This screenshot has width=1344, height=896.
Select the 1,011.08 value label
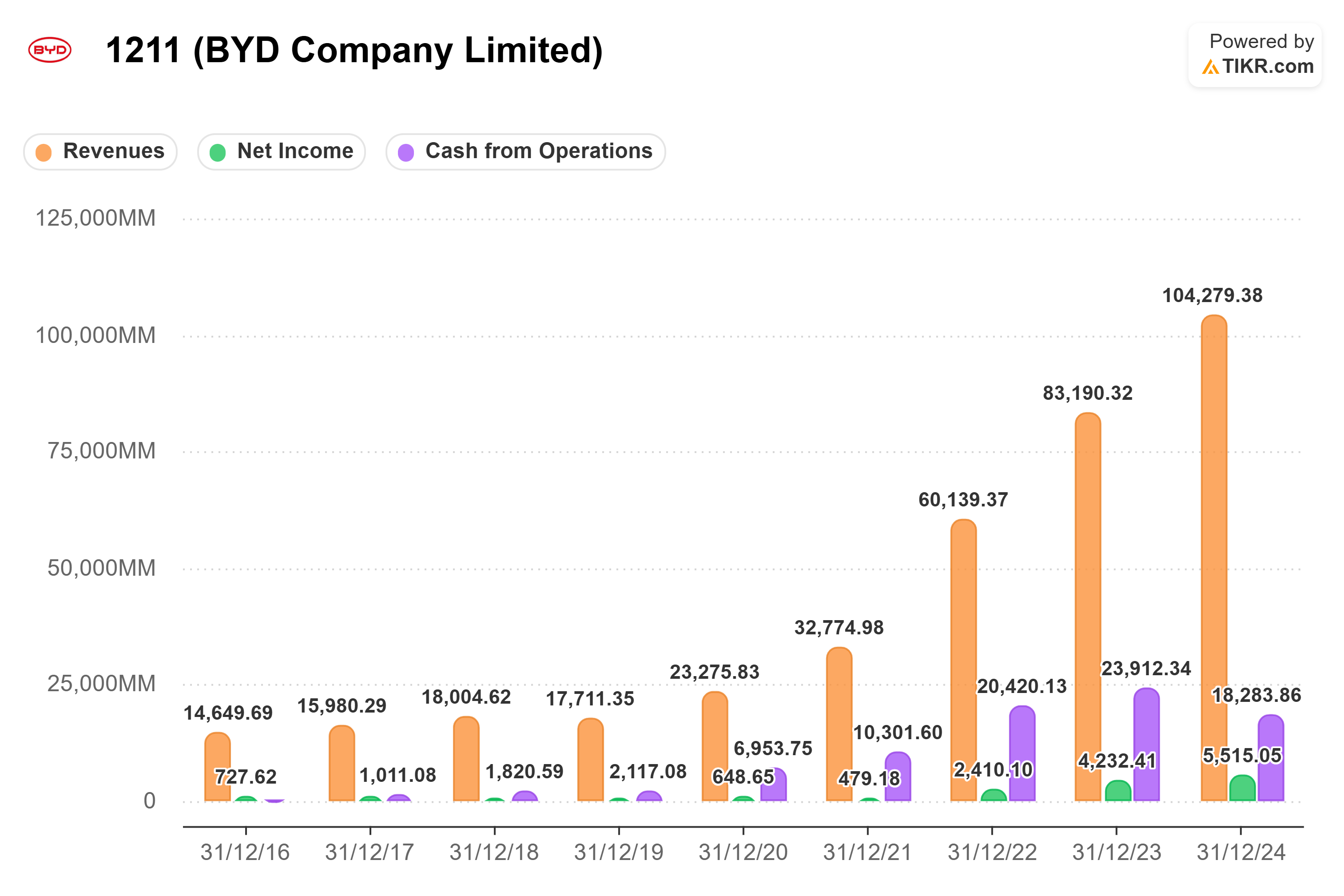coord(398,776)
